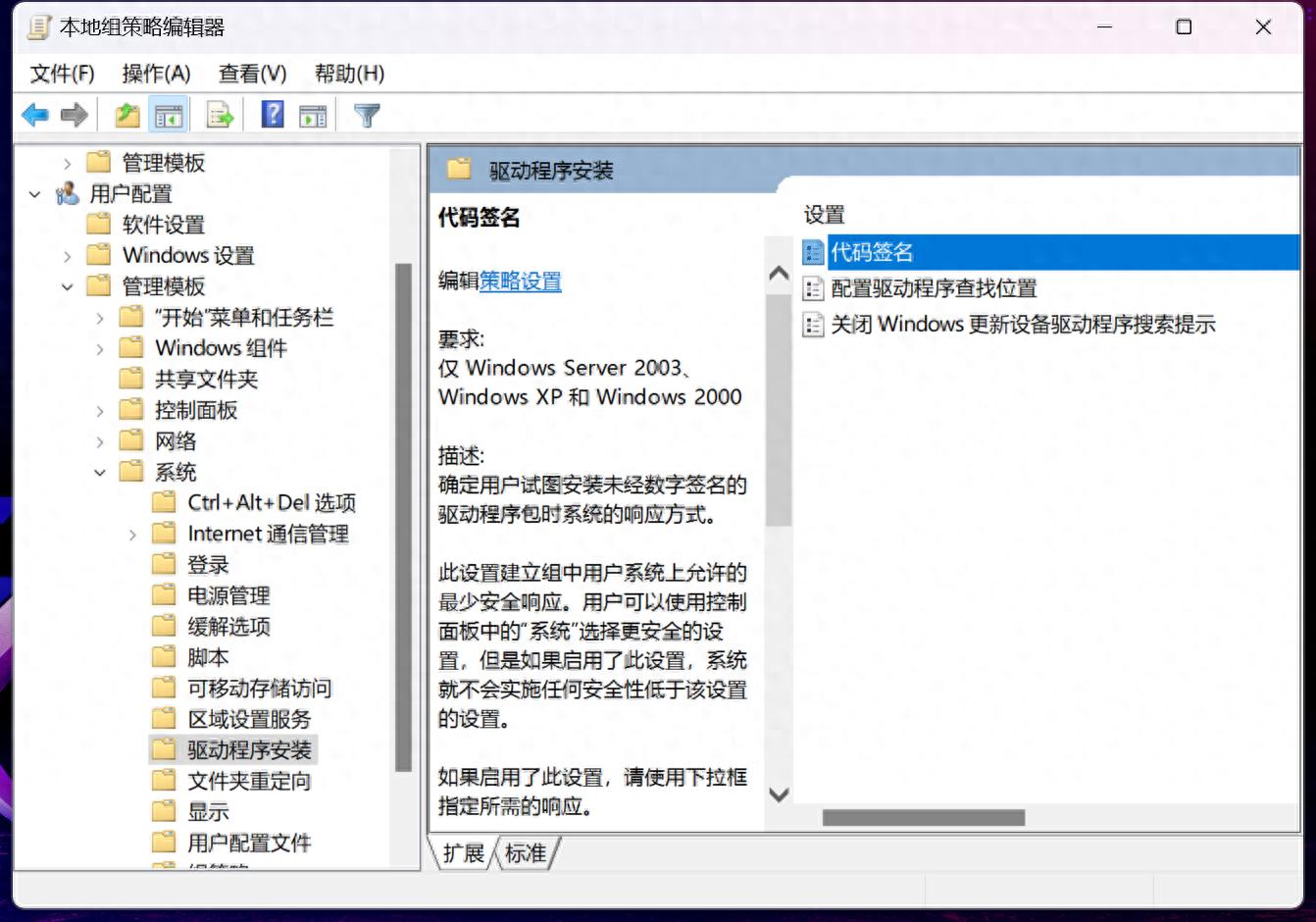The height and width of the screenshot is (922, 1316).
Task: Switch to the 标准 tab
Action: click(525, 853)
